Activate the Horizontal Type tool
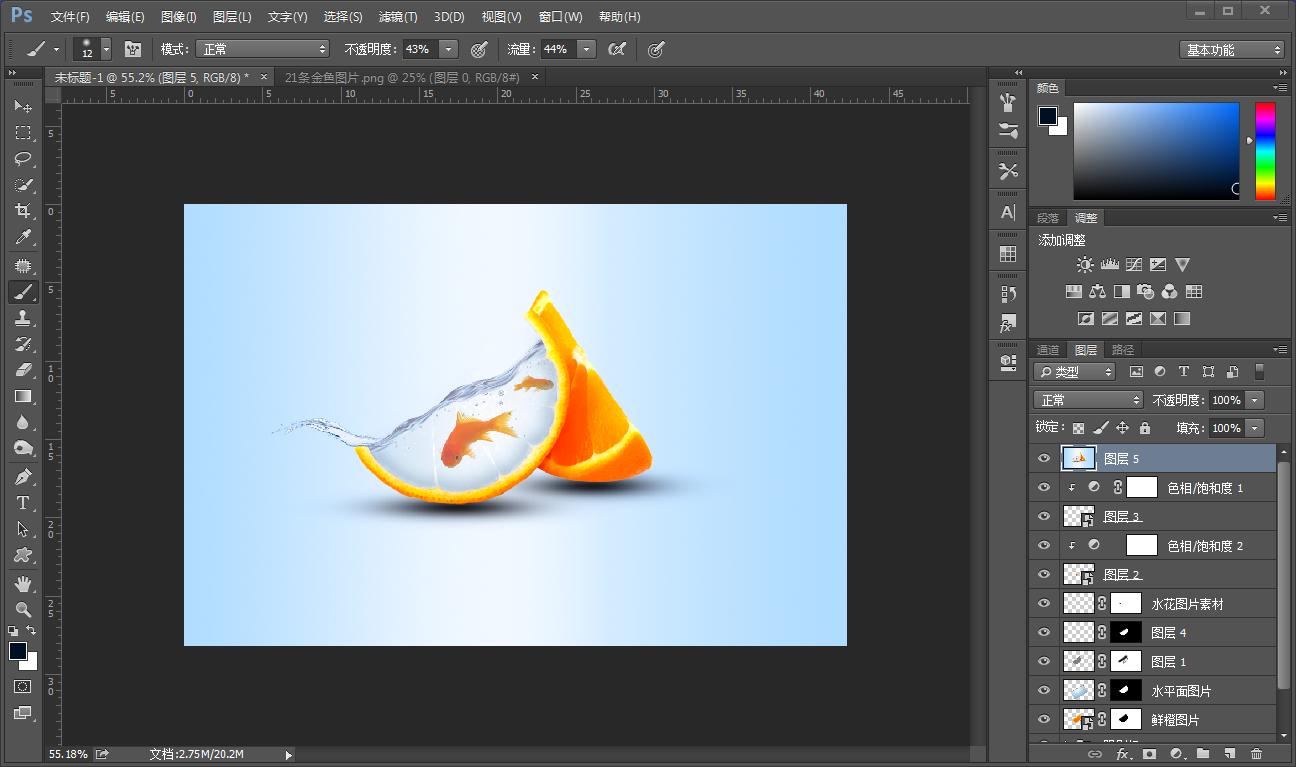The height and width of the screenshot is (767, 1296). click(23, 503)
